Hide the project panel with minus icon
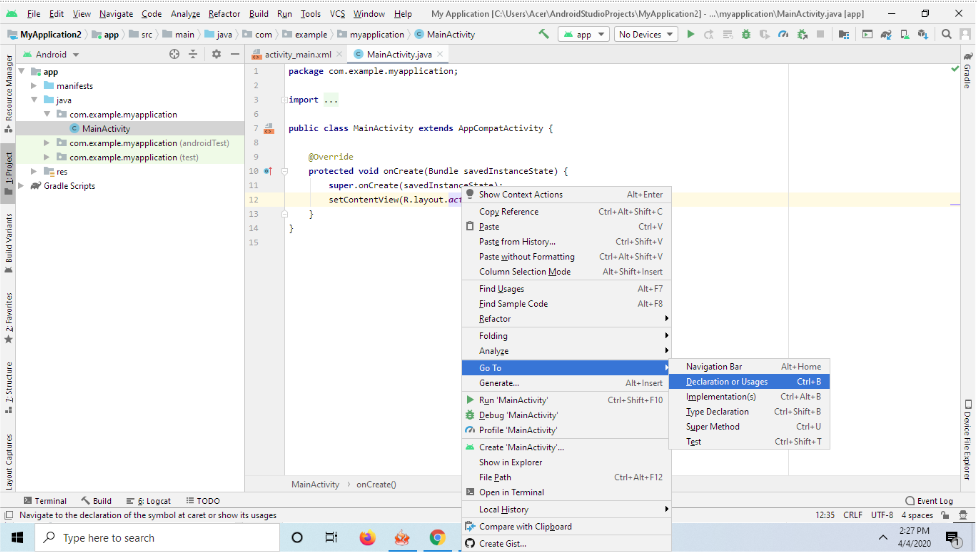 tap(233, 54)
